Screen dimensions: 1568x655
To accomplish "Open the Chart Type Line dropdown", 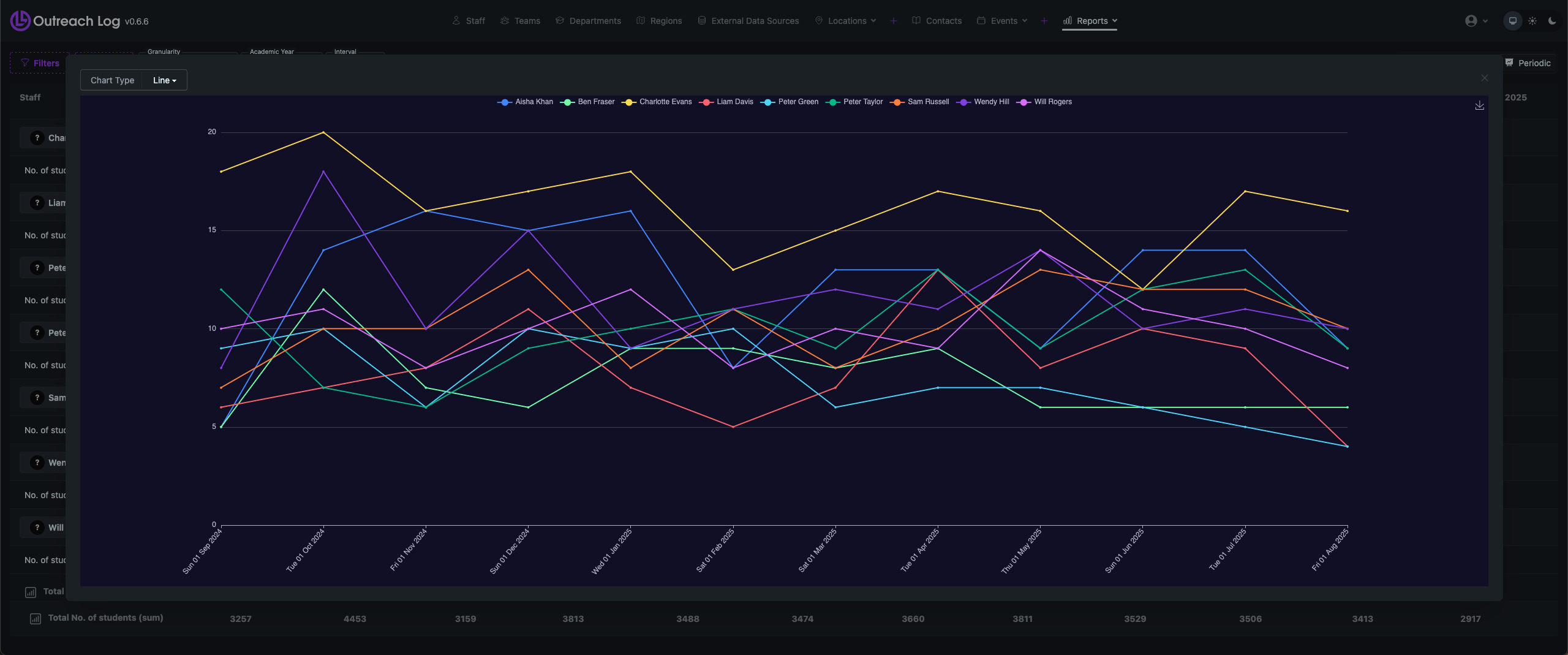I will 164,80.
